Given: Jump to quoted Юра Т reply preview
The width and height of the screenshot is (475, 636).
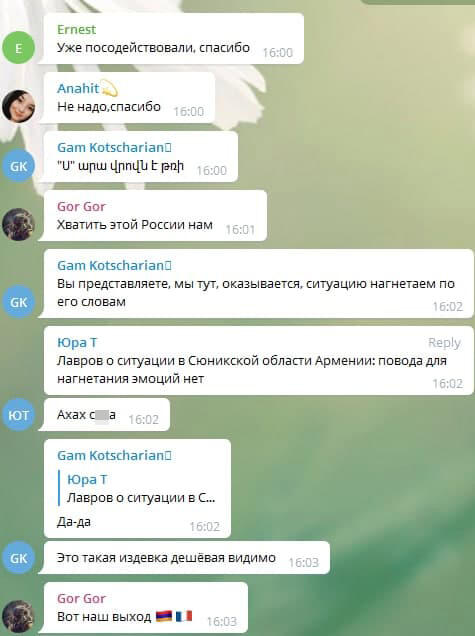Looking at the screenshot, I should 140,488.
